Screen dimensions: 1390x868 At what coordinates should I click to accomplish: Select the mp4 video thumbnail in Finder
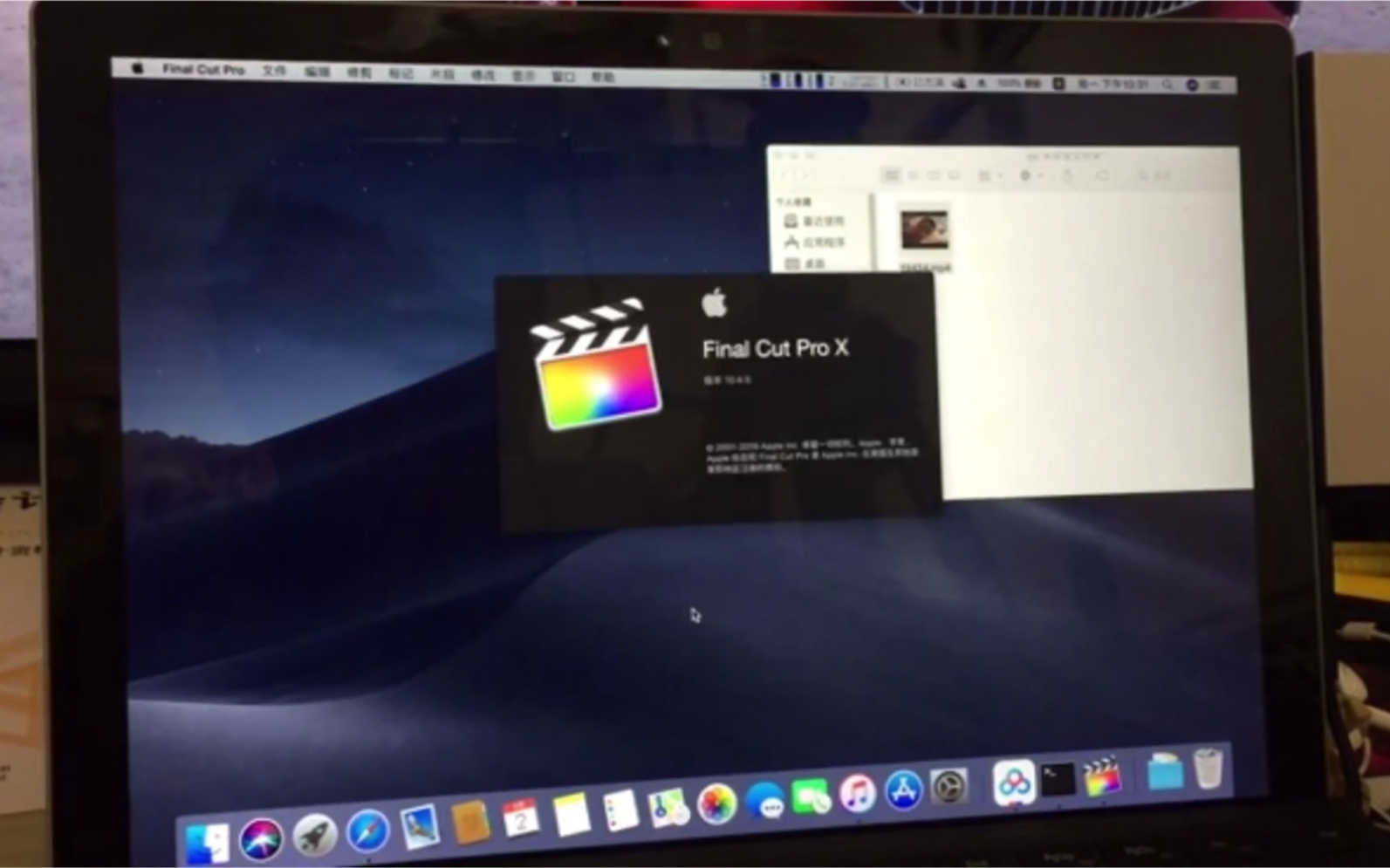[x=924, y=230]
